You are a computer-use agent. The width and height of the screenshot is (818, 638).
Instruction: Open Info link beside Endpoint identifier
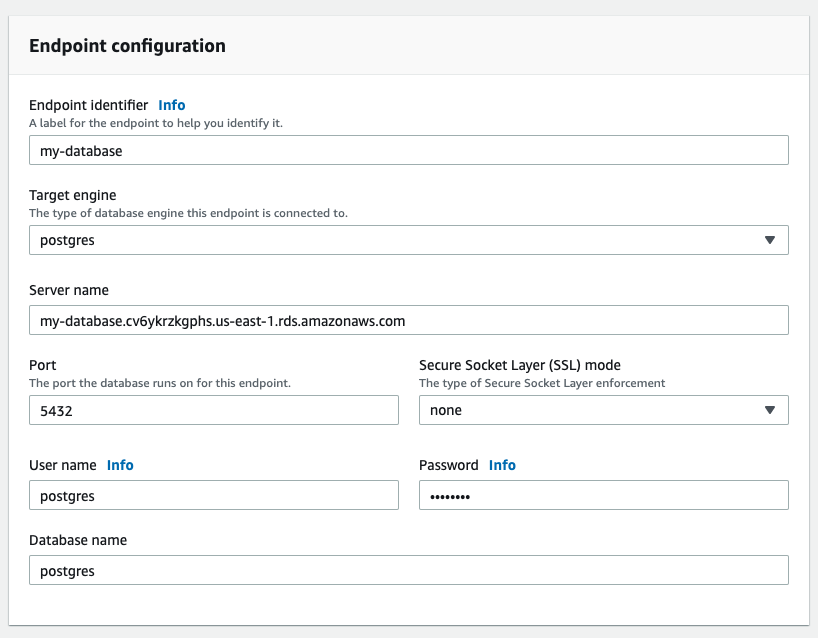[x=171, y=105]
